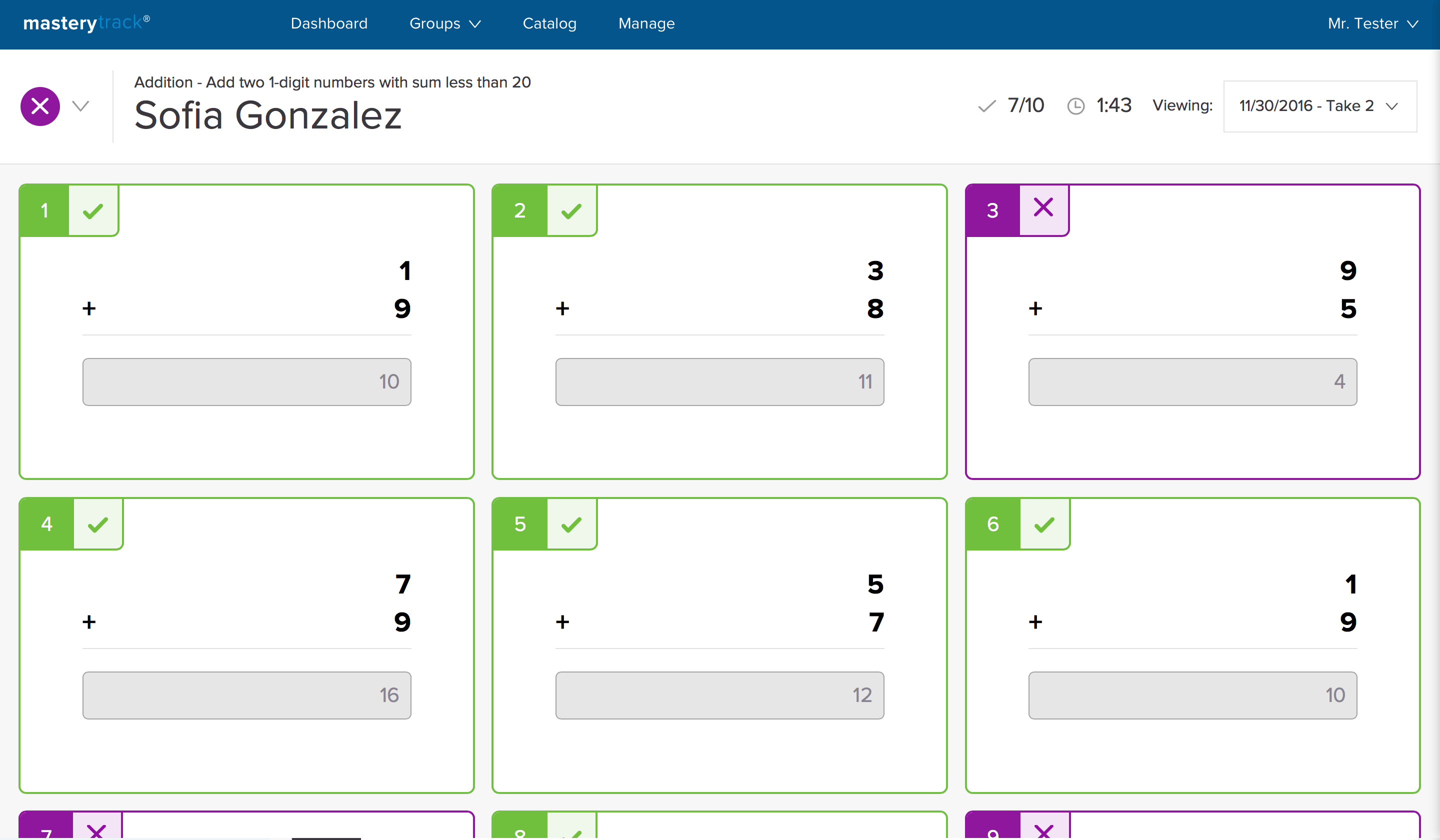Click the clock icon beside 1:43

tap(1075, 106)
